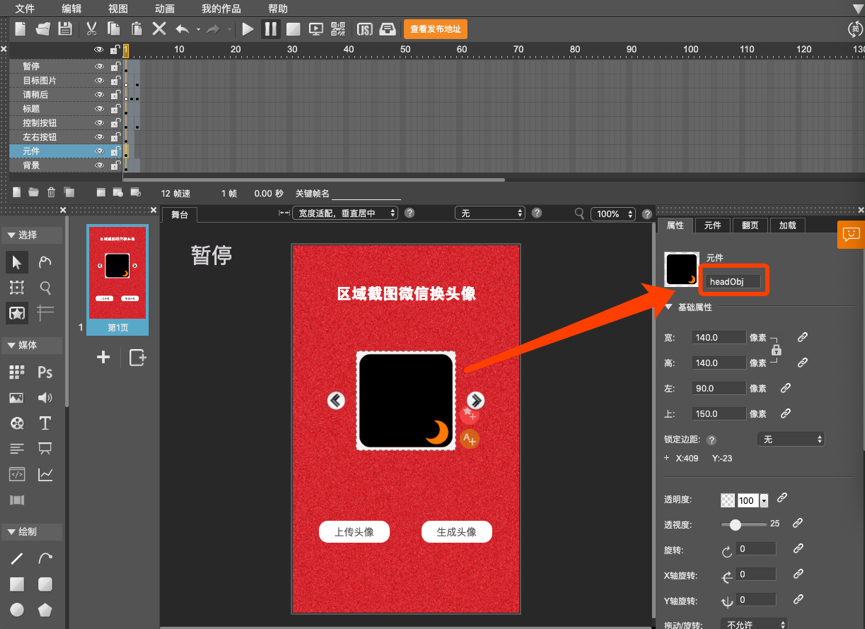Screen dimensions: 865x629
Task: Open the 文件 menu
Action: 24,8
